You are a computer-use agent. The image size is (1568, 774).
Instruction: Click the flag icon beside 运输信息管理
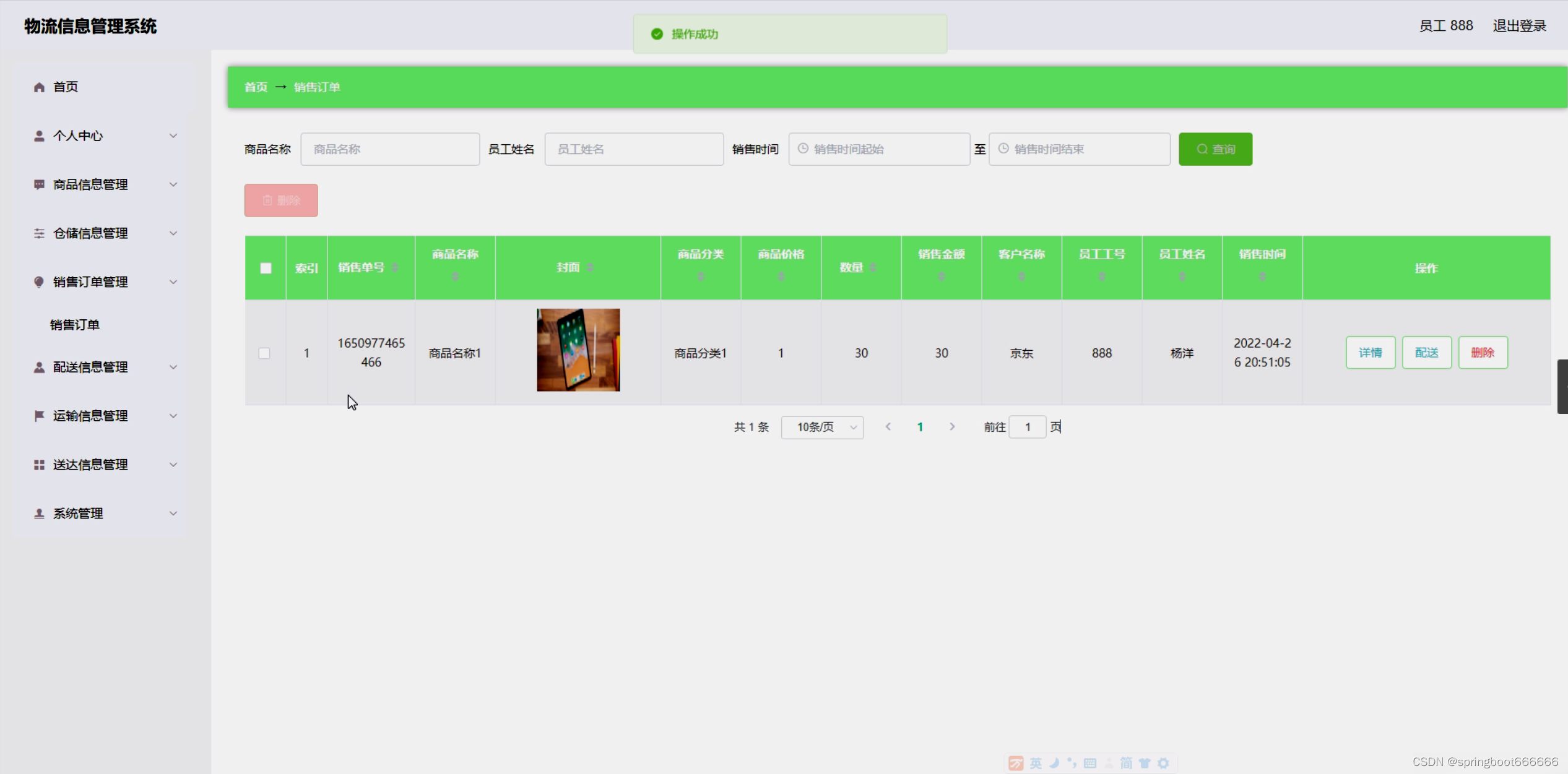(x=39, y=416)
